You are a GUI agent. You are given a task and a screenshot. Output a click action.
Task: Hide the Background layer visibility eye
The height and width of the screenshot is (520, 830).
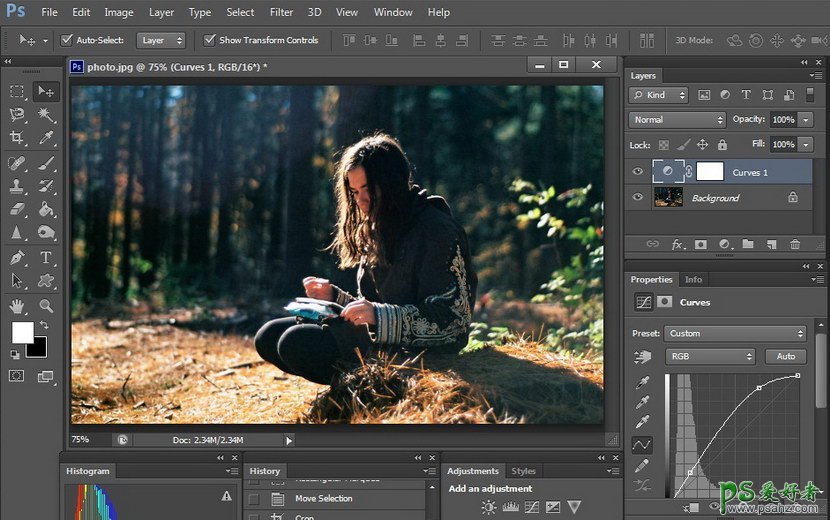(638, 197)
